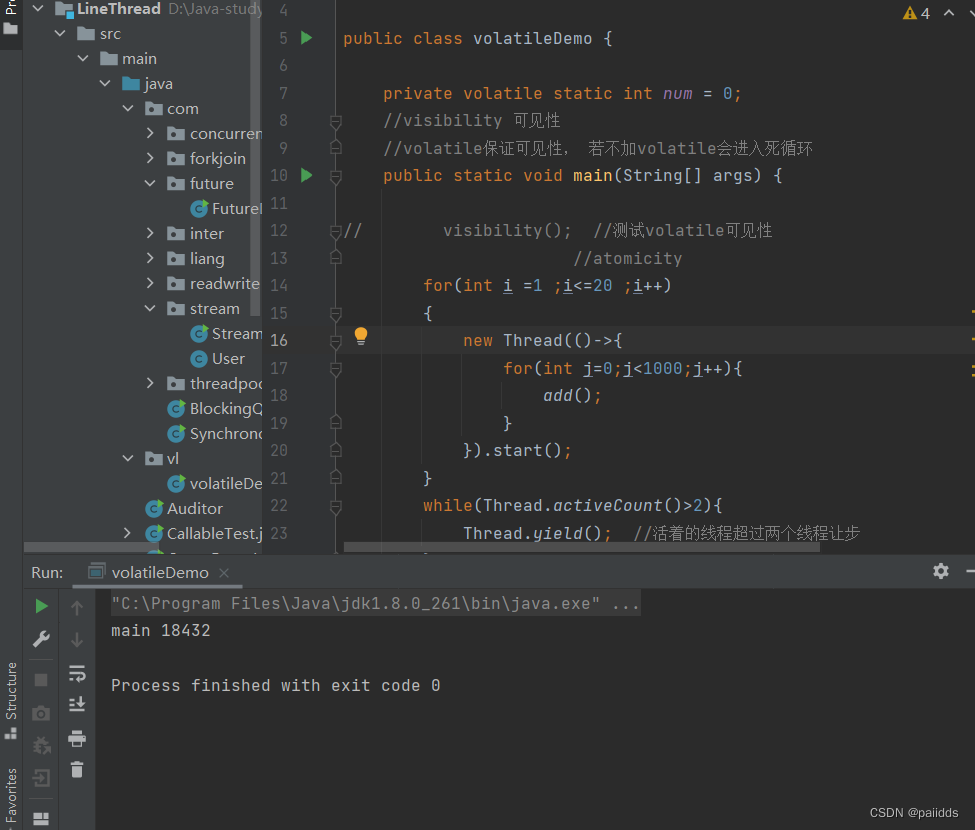Toggle soft-wrap in the console toolbar
Viewport: 975px width, 830px height.
click(x=77, y=673)
